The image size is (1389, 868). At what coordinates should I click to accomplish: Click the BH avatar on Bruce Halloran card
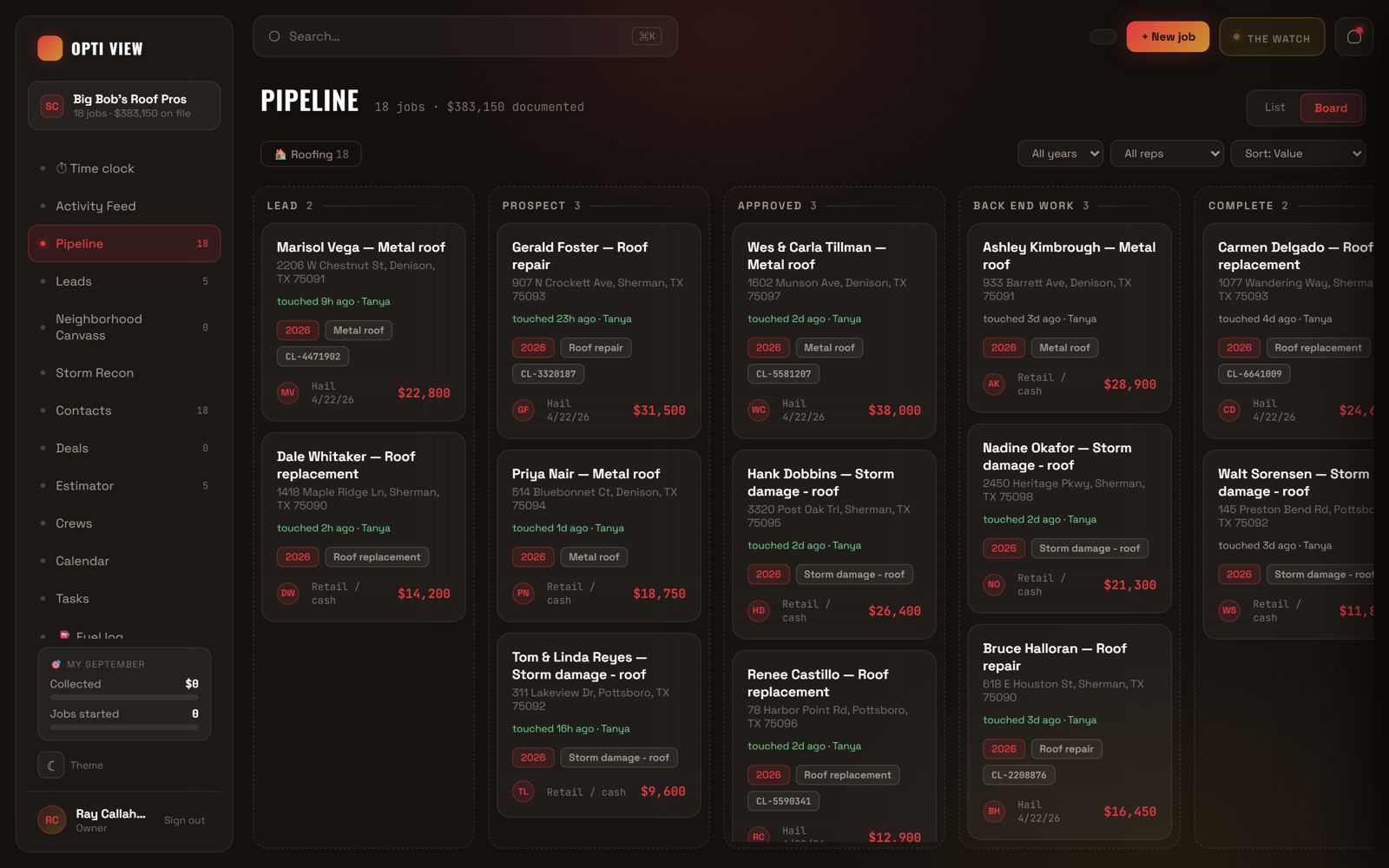pos(994,812)
